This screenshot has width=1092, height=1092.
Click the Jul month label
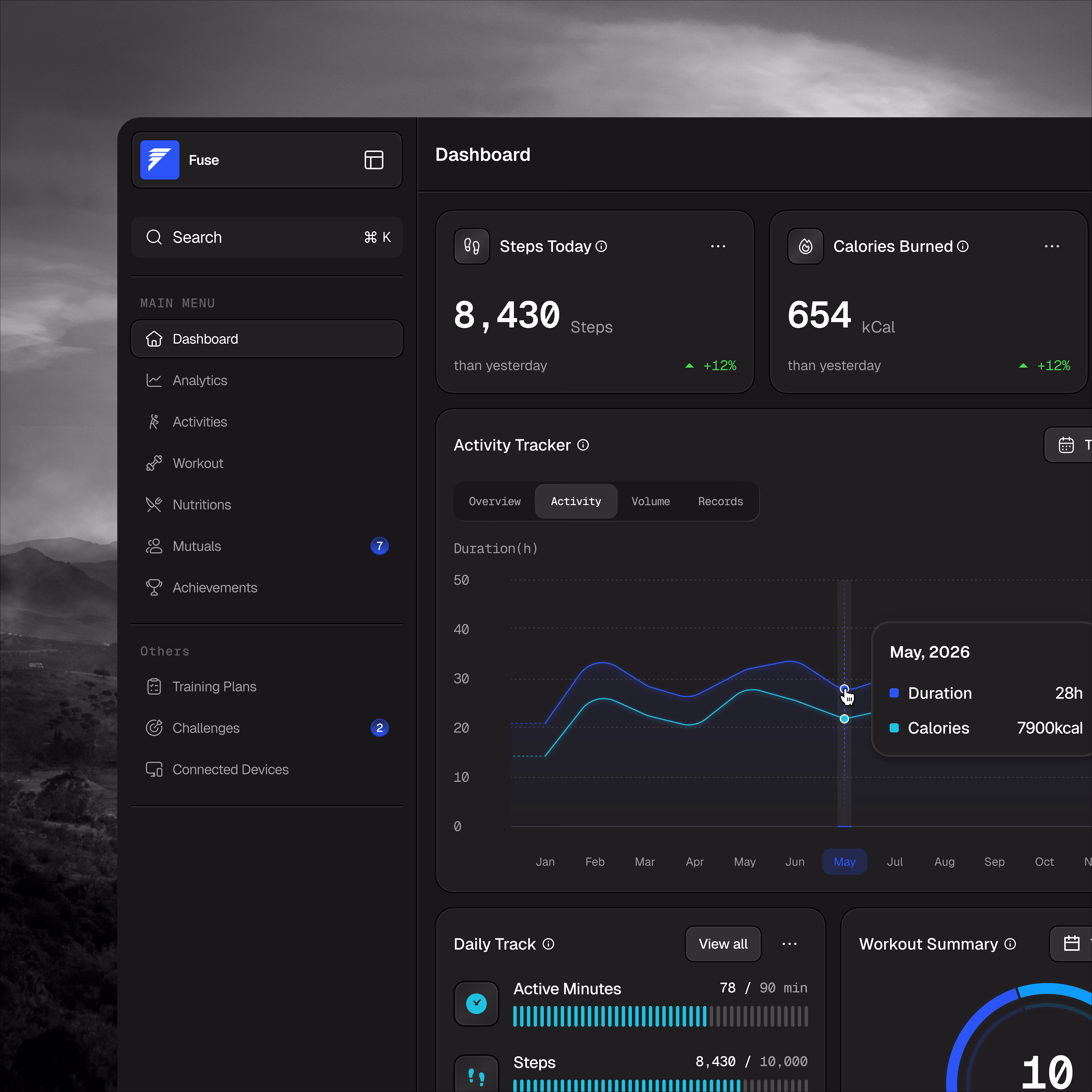pos(895,862)
